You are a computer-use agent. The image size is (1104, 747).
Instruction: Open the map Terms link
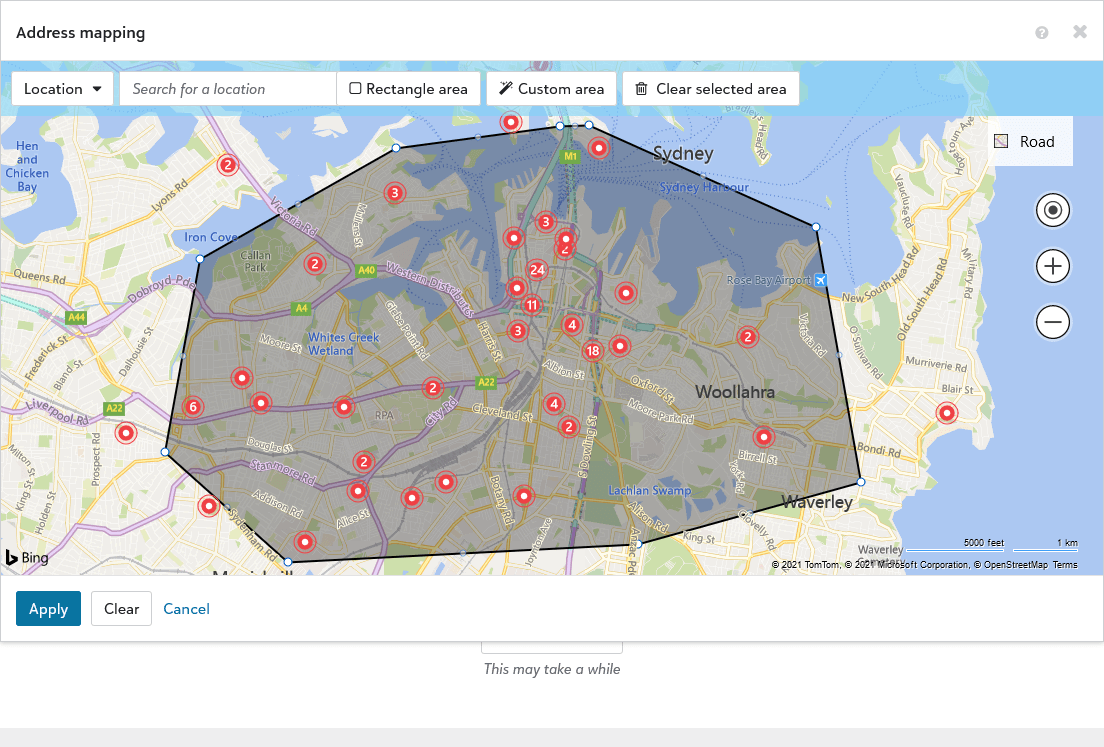click(1065, 565)
